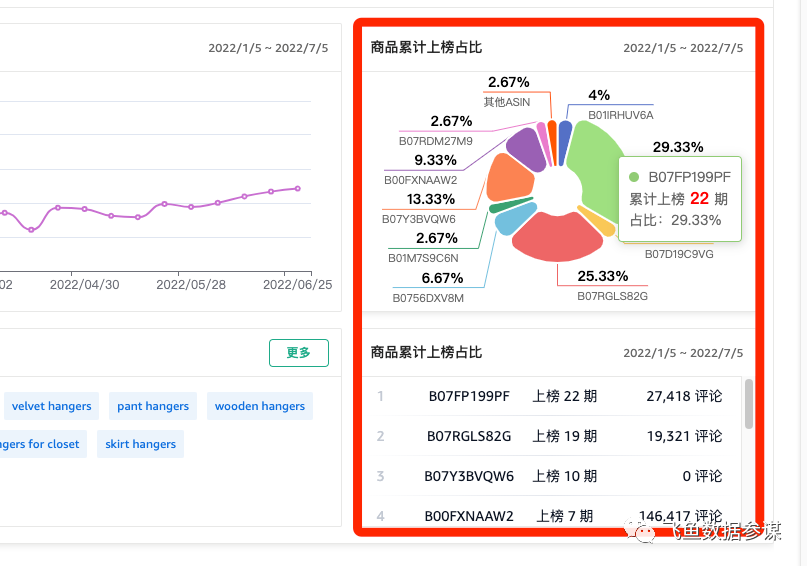This screenshot has width=807, height=566.
Task: Click the orange B07Y3BVQW6 pie slice
Action: [x=509, y=180]
